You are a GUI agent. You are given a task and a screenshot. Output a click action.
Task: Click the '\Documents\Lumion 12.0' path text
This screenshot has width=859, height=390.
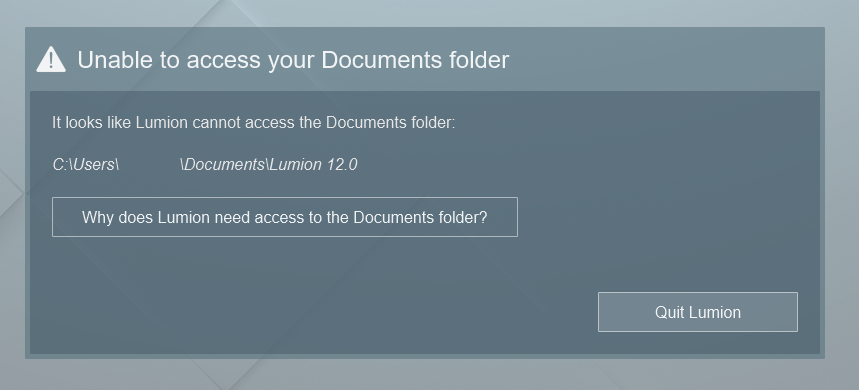[268, 164]
